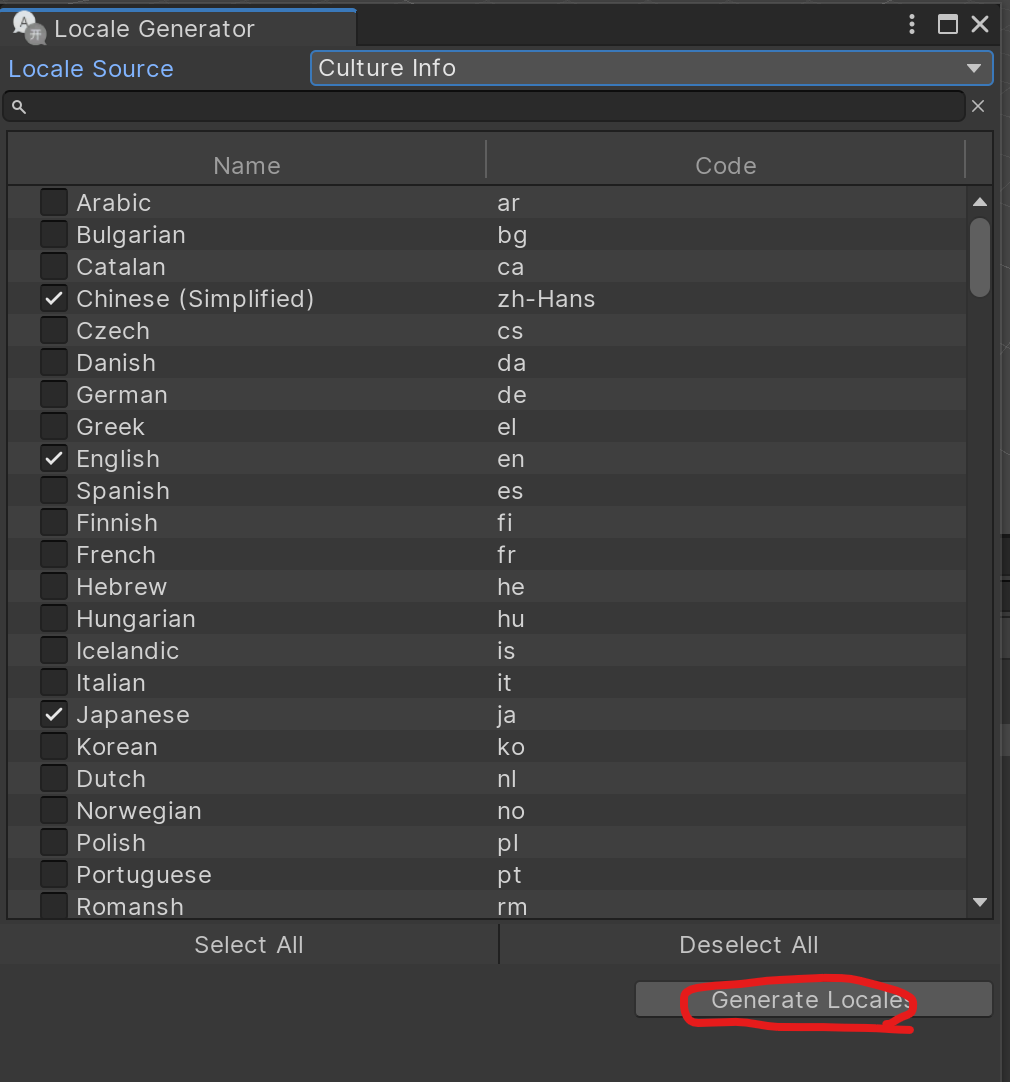Focus the locale search input field

[484, 106]
